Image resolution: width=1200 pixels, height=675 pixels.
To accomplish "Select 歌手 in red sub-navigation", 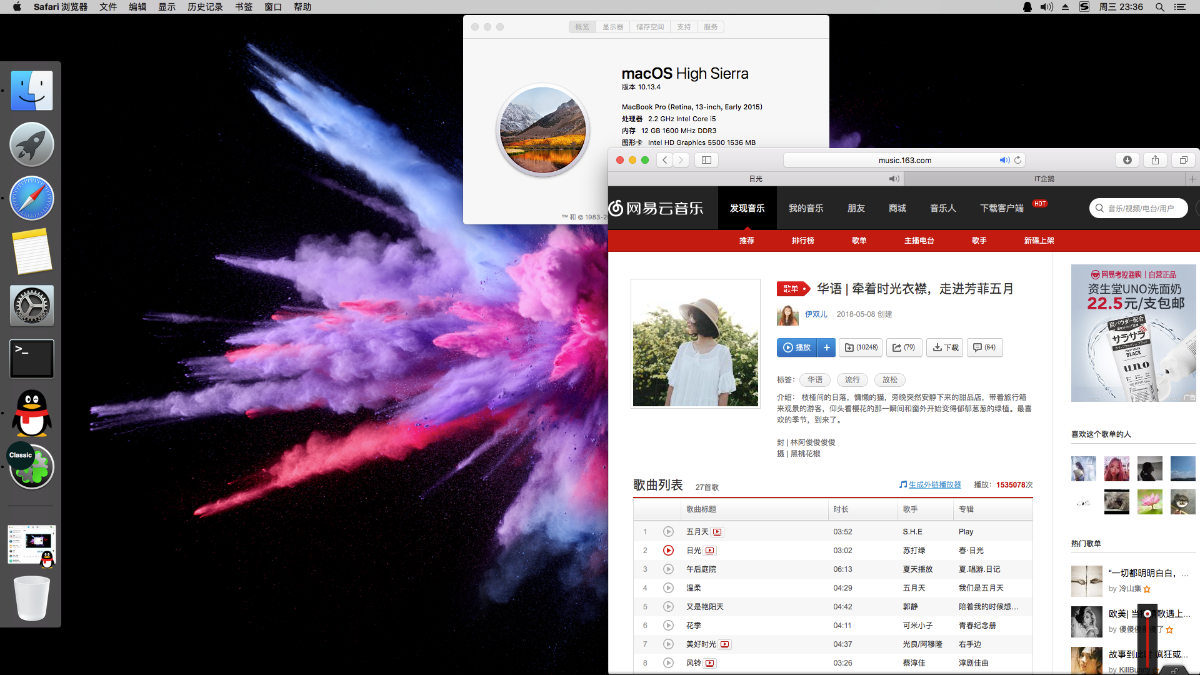I will 979,241.
